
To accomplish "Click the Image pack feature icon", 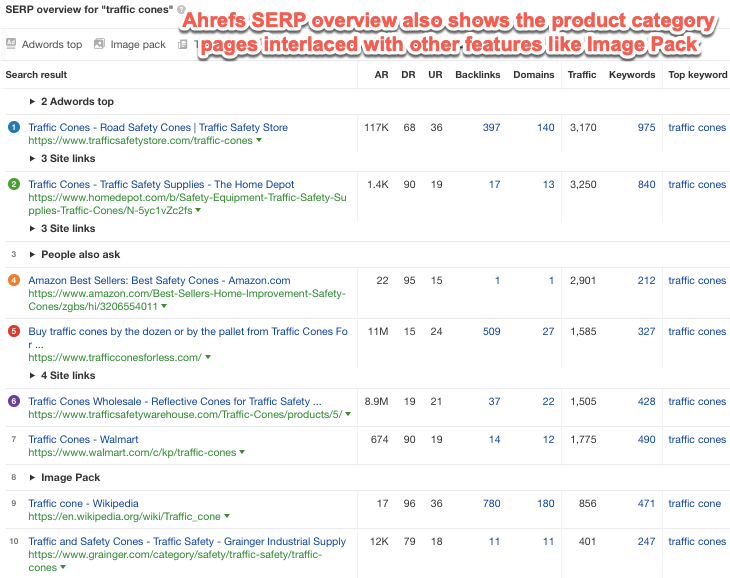I will (99, 44).
